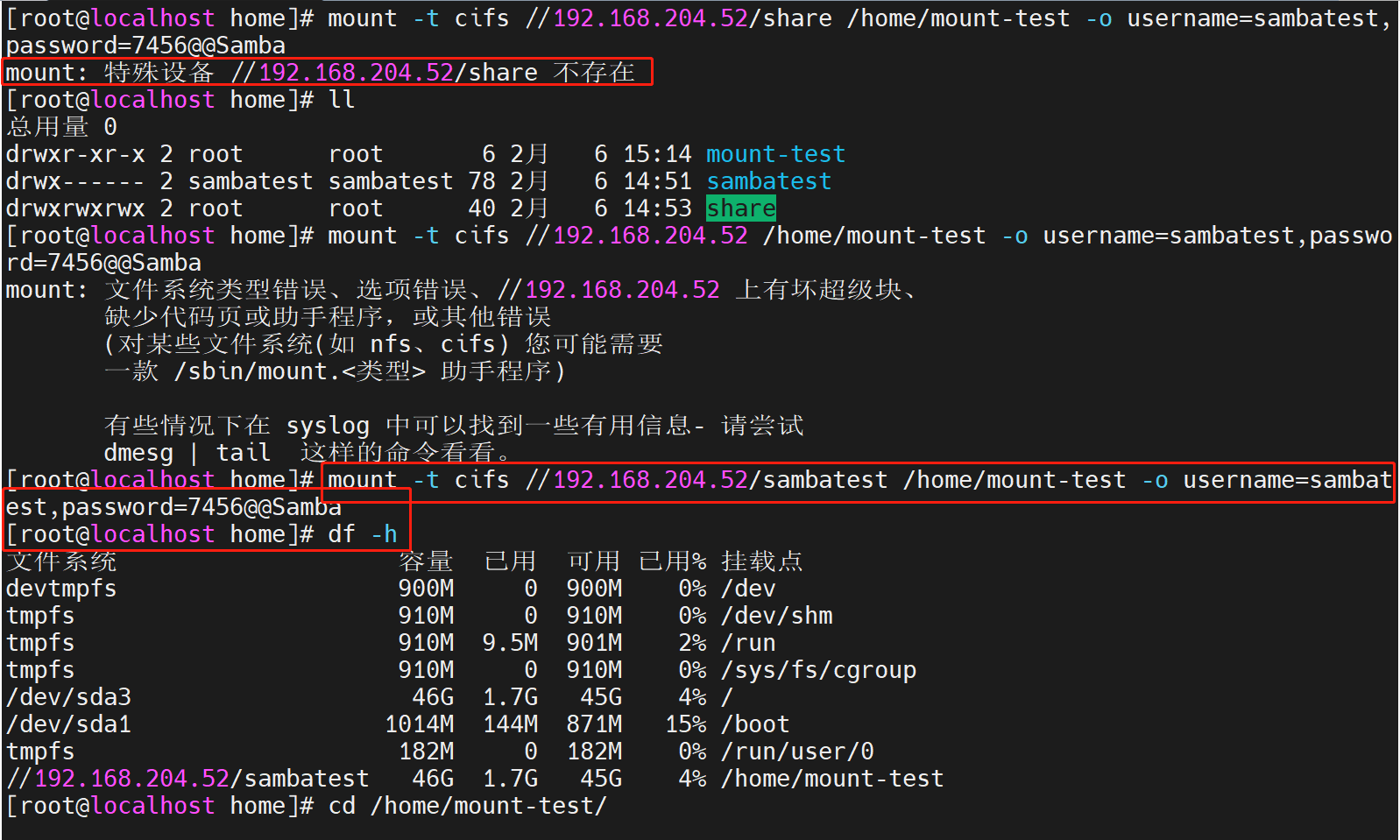
Task: Click 'password=7456@@Samba' on the second terminal line
Action: [145, 46]
